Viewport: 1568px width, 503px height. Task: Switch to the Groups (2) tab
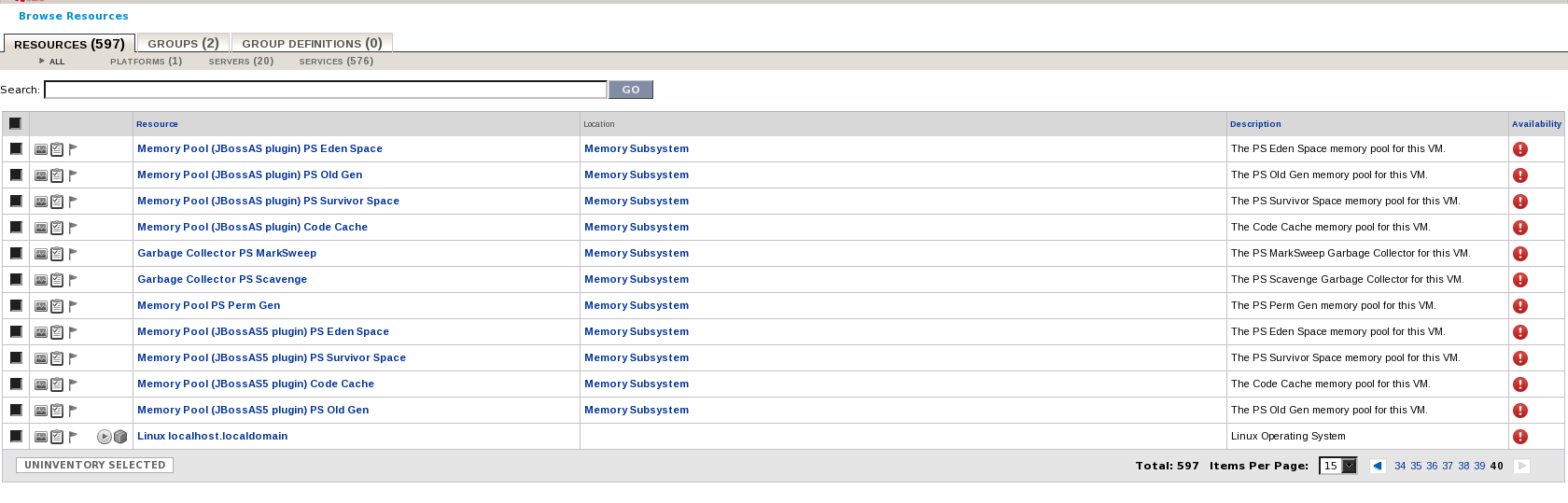[x=183, y=43]
